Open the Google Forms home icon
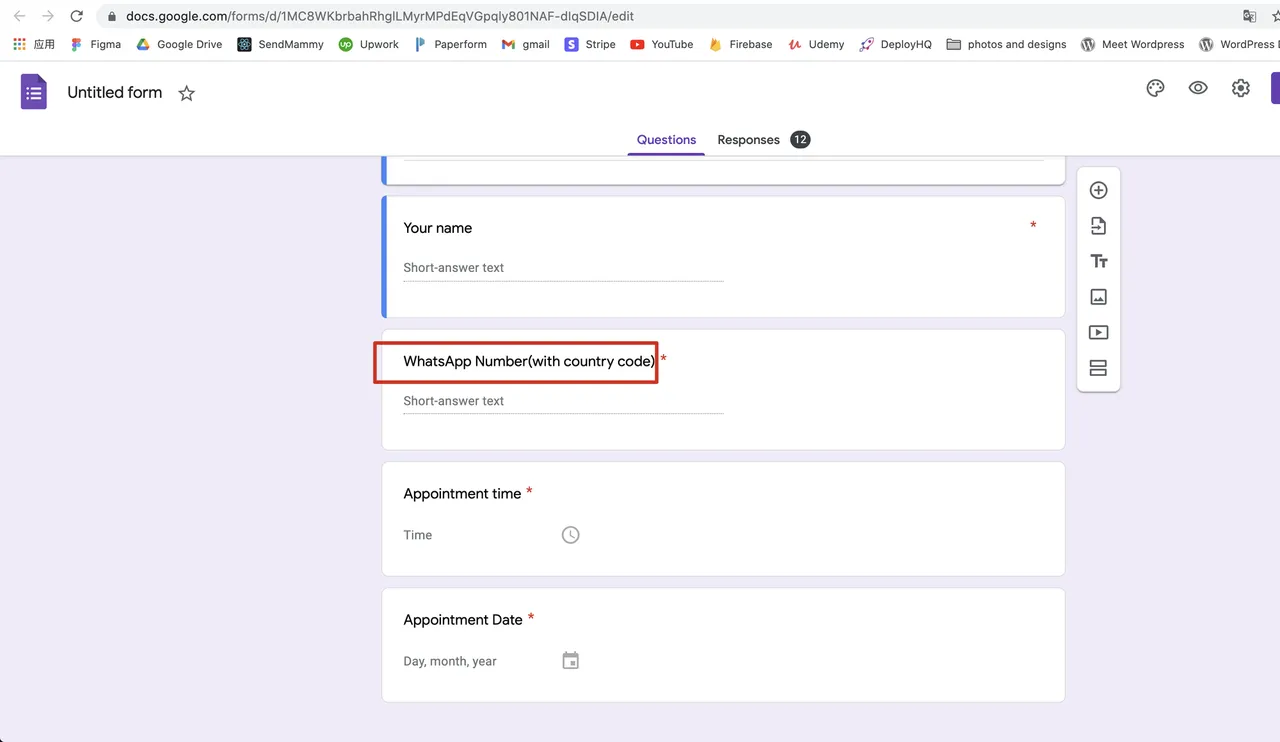Image resolution: width=1280 pixels, height=742 pixels. [x=34, y=92]
